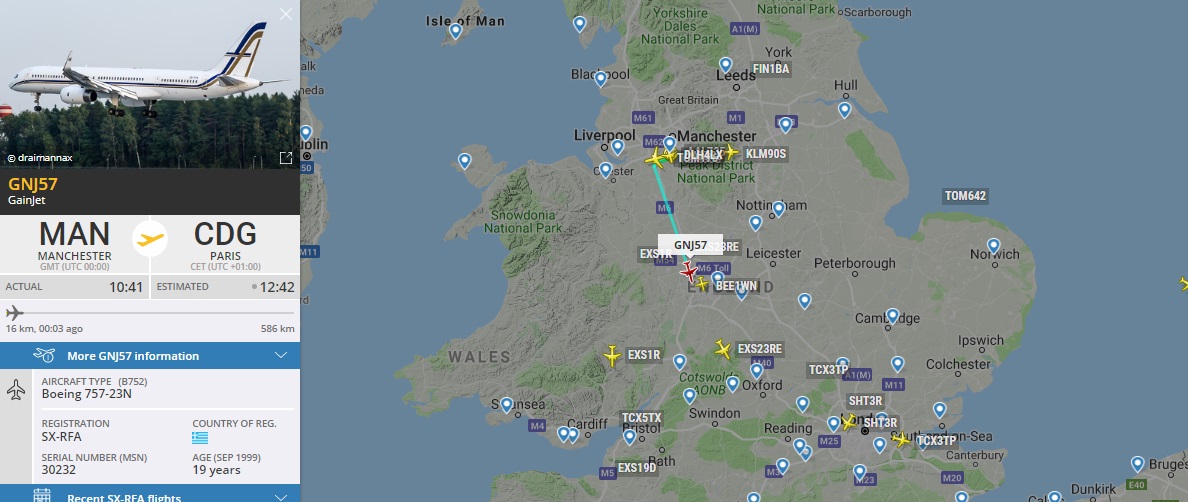Select the red GNJ57 aircraft on map
The height and width of the screenshot is (502, 1188).
tap(689, 272)
